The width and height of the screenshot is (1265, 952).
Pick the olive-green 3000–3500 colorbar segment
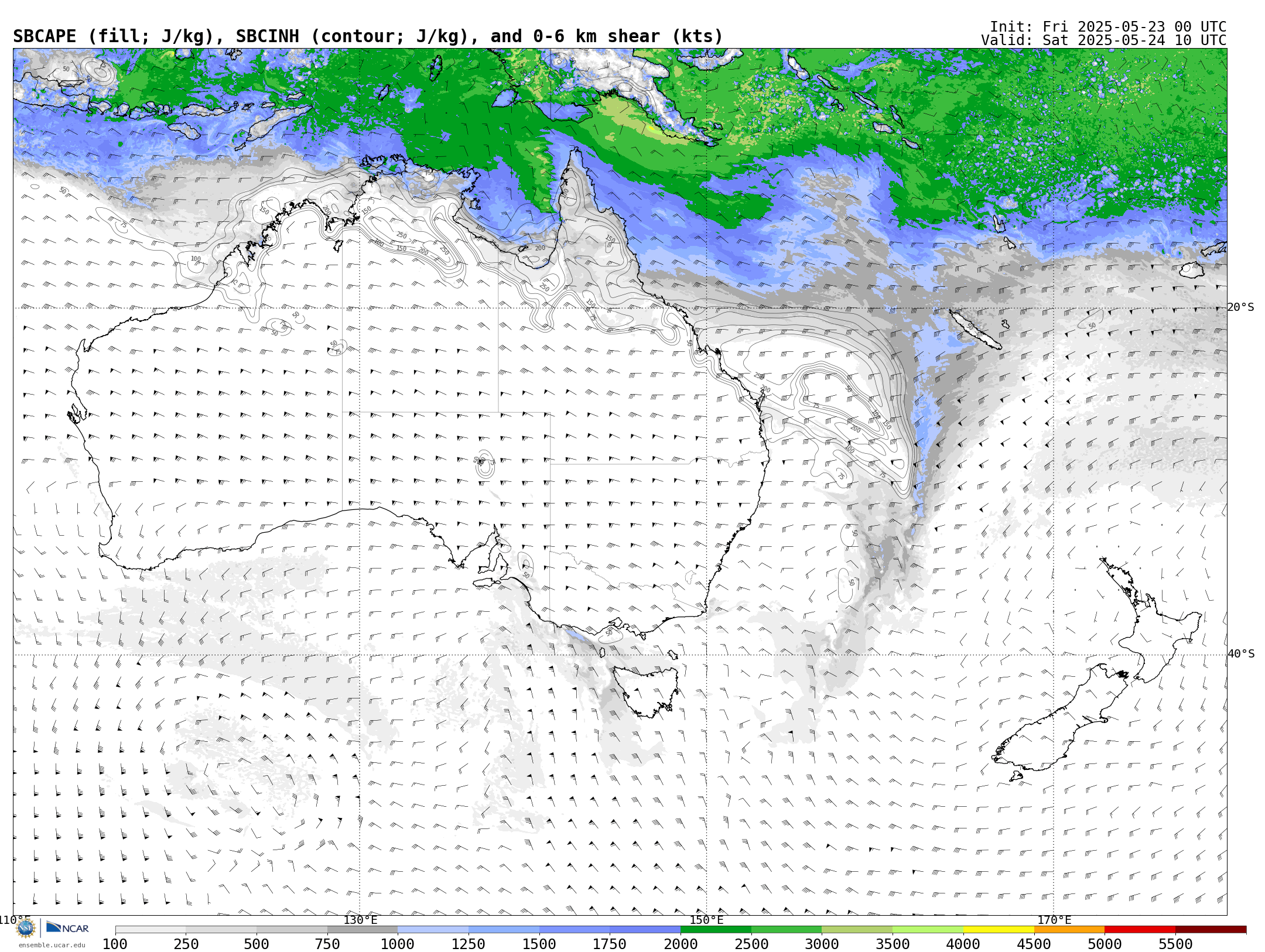point(857,930)
